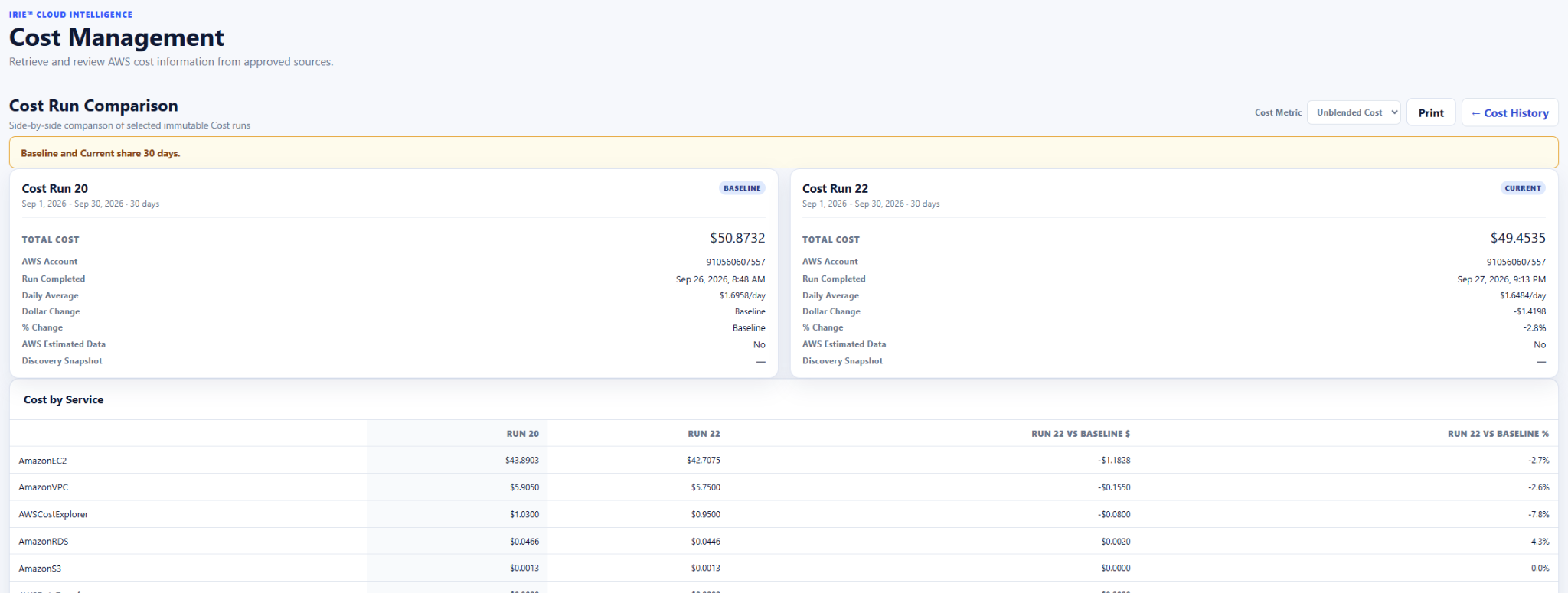Click the Dollar Change value -$1.4198
The width and height of the screenshot is (1568, 593).
[x=1530, y=311]
